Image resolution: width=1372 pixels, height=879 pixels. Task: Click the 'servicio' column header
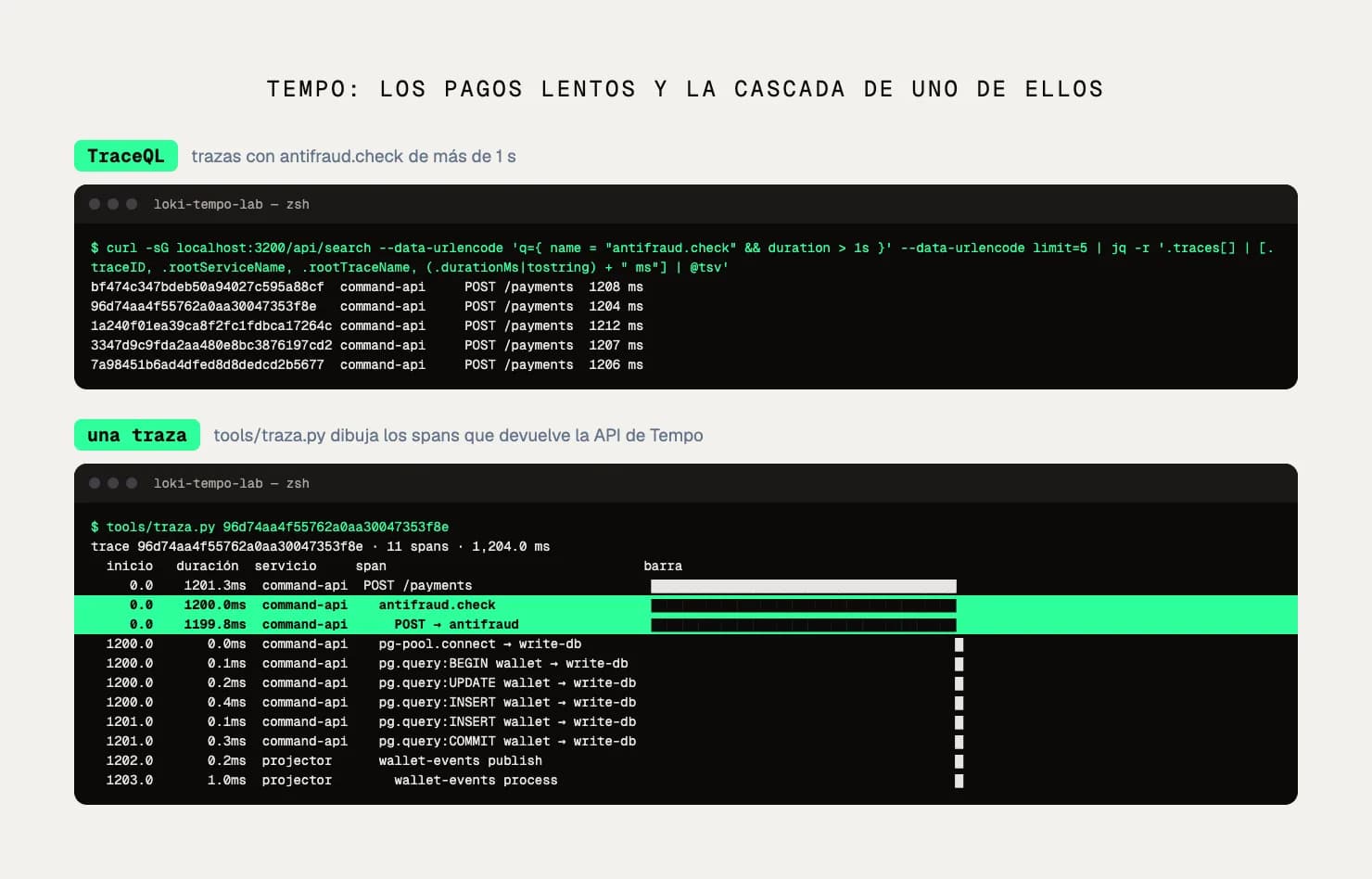tap(286, 567)
